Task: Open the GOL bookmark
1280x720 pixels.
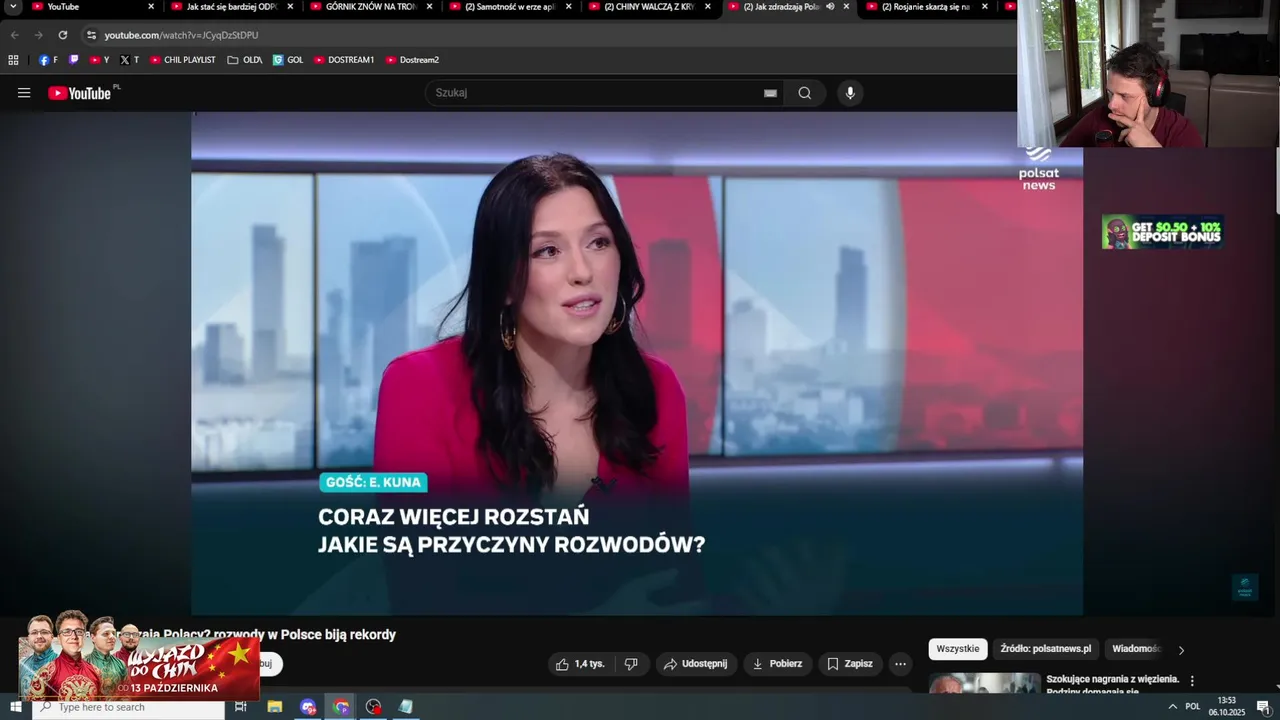Action: click(288, 60)
